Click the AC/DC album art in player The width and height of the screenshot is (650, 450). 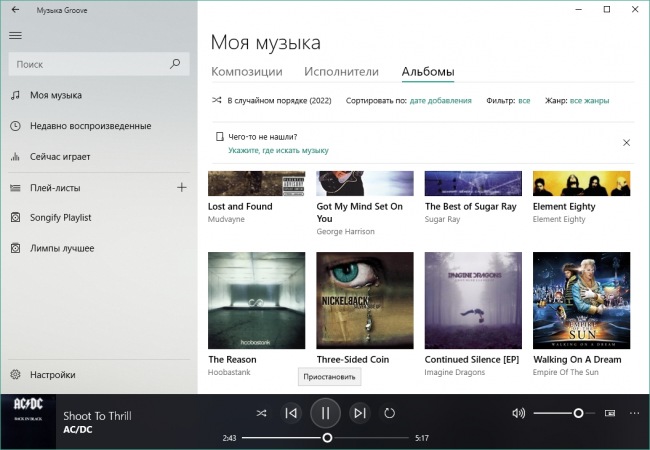pos(28,422)
